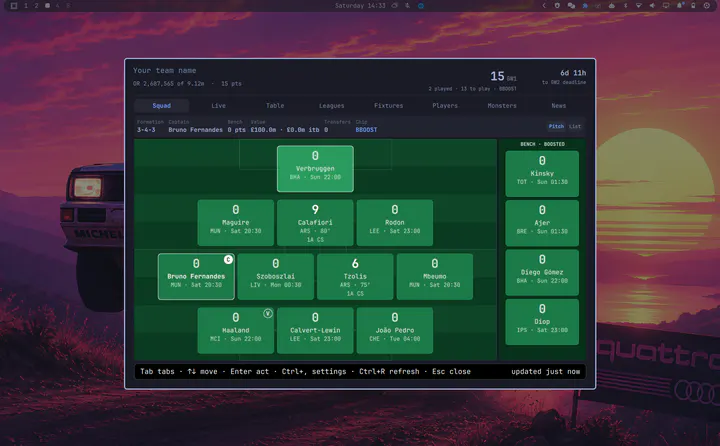This screenshot has width=720, height=446.
Task: Switch to workspace 1 in the top bar
Action: click(x=26, y=6)
